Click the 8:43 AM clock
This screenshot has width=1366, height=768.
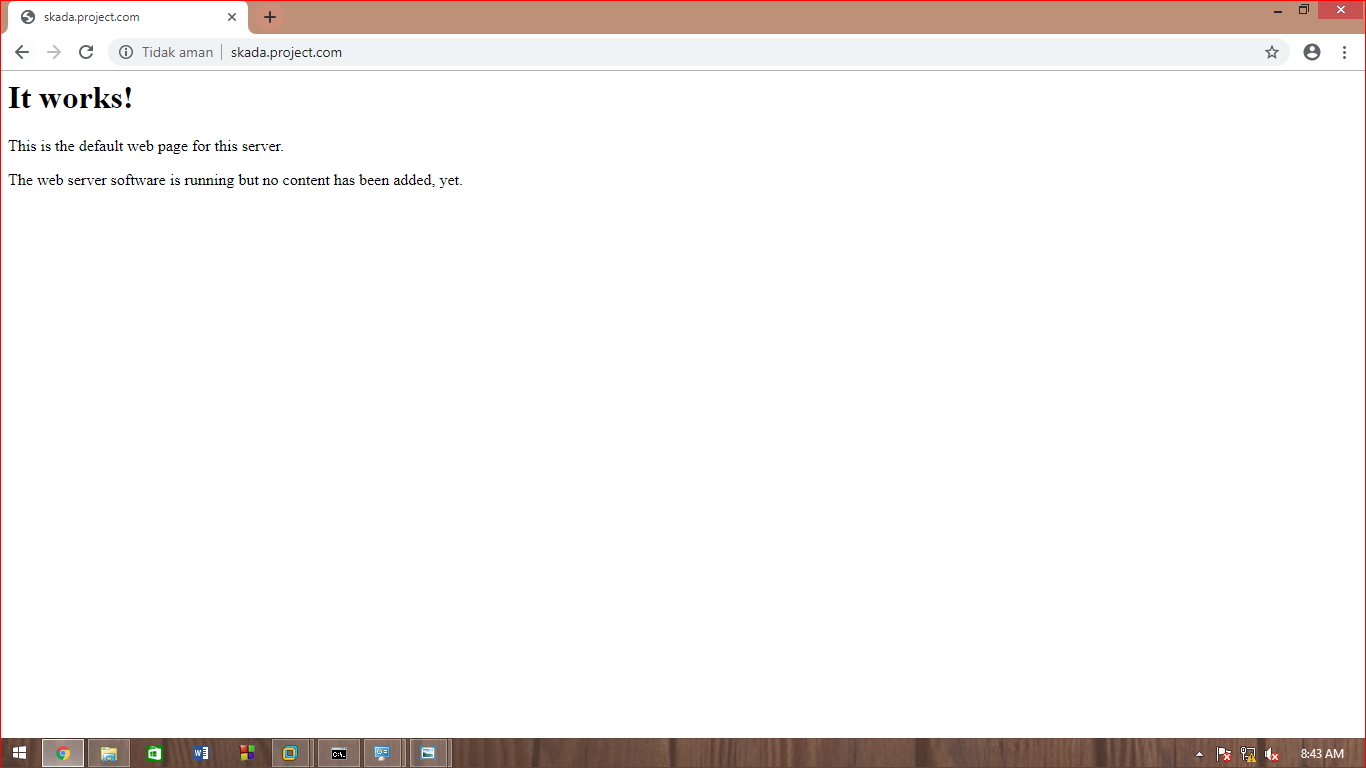coord(1322,754)
